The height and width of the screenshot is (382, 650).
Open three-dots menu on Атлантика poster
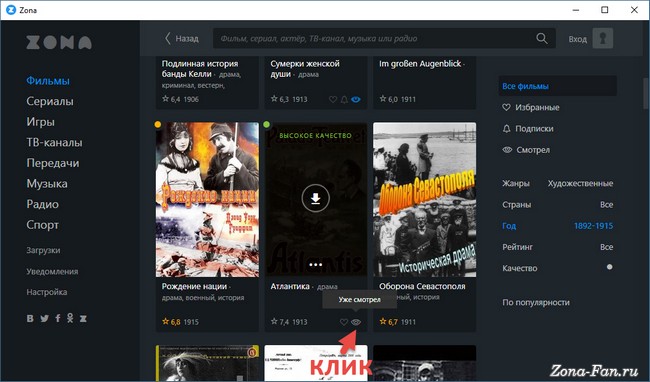coord(315,265)
